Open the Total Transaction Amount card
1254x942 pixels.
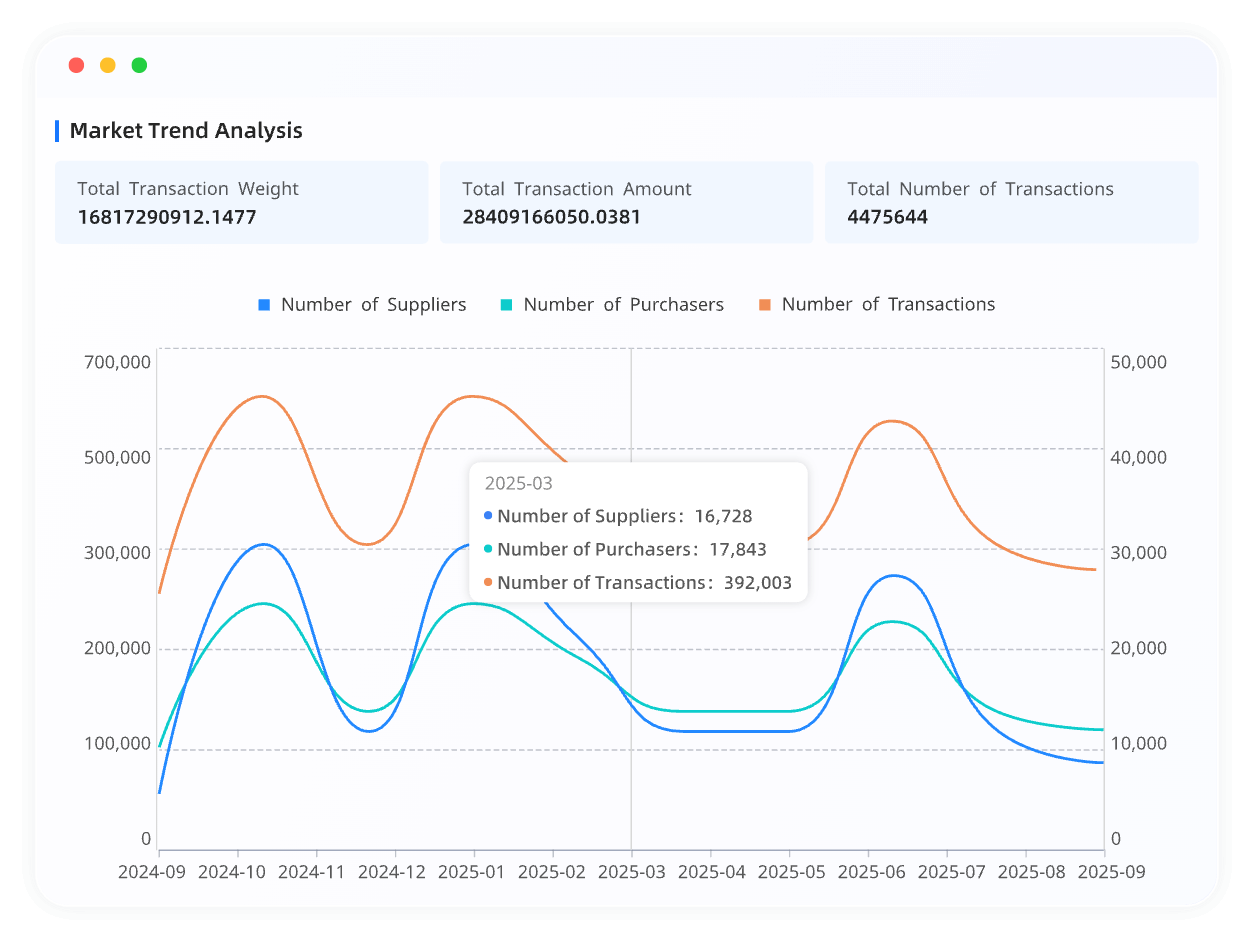click(626, 202)
